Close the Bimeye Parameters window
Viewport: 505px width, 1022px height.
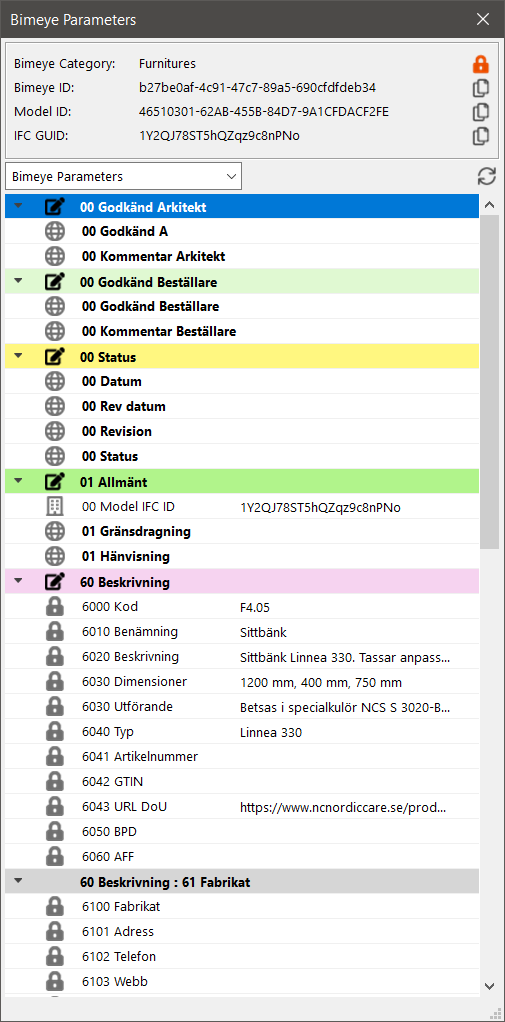pos(483,19)
